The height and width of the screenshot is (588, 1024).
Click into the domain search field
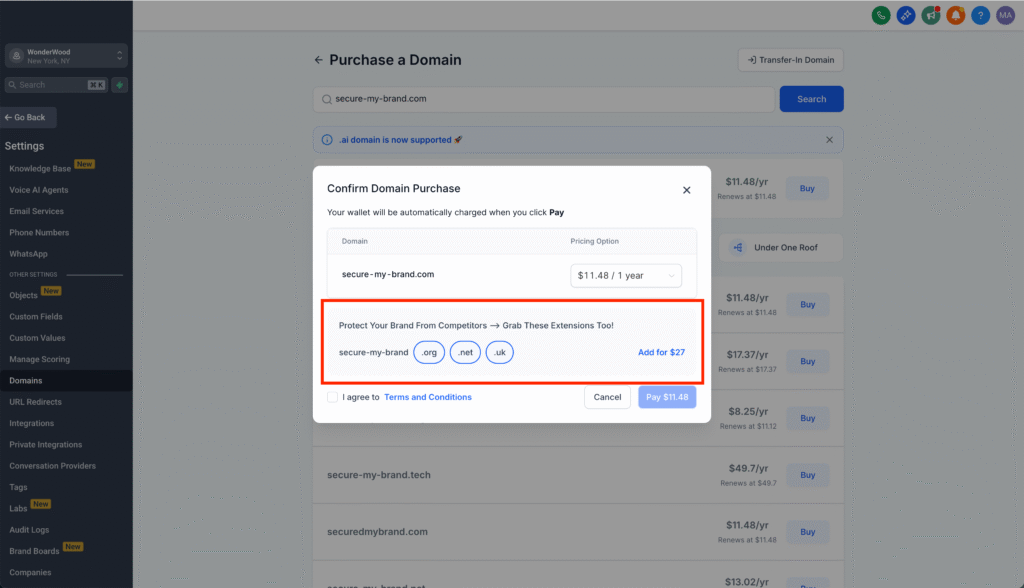tap(543, 99)
